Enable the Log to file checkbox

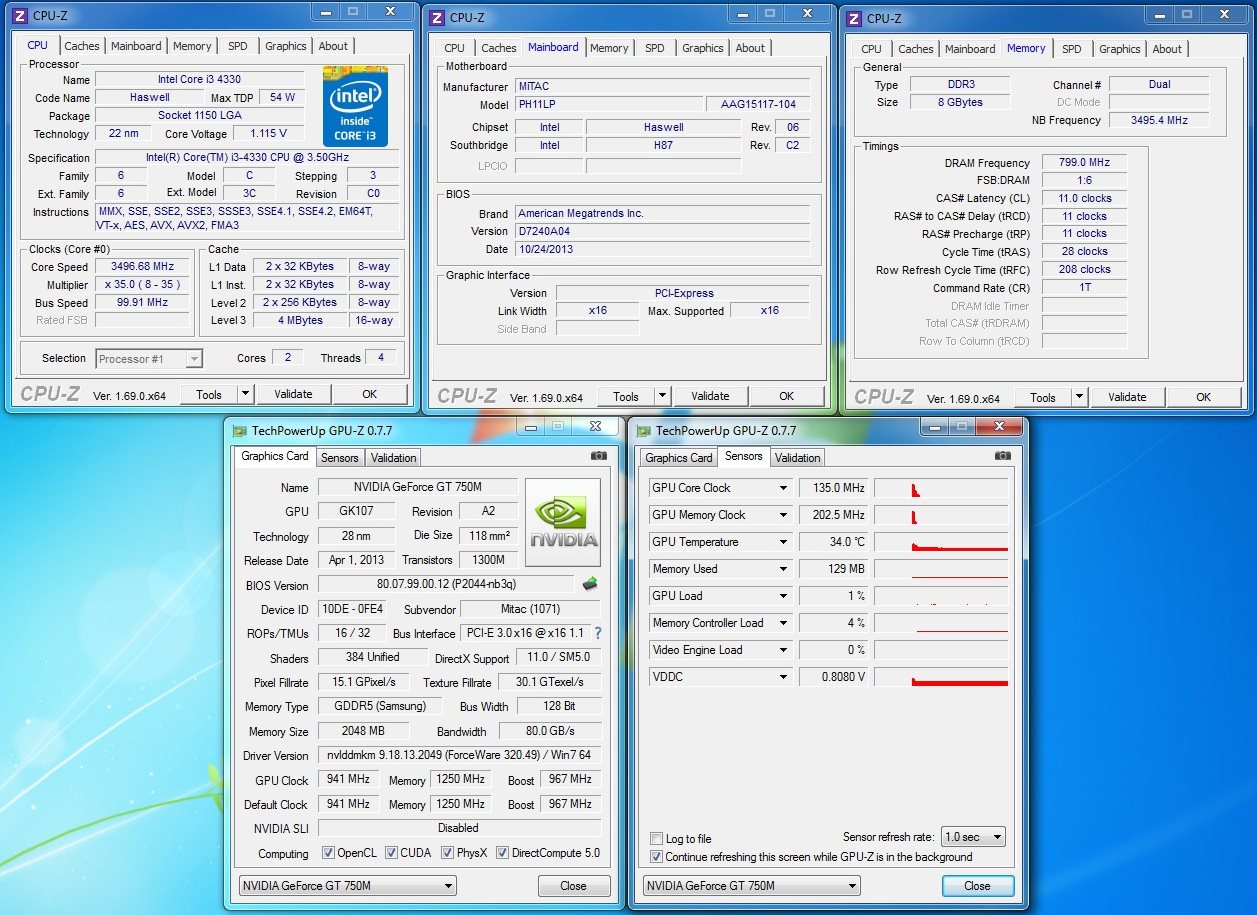pyautogui.click(x=657, y=839)
